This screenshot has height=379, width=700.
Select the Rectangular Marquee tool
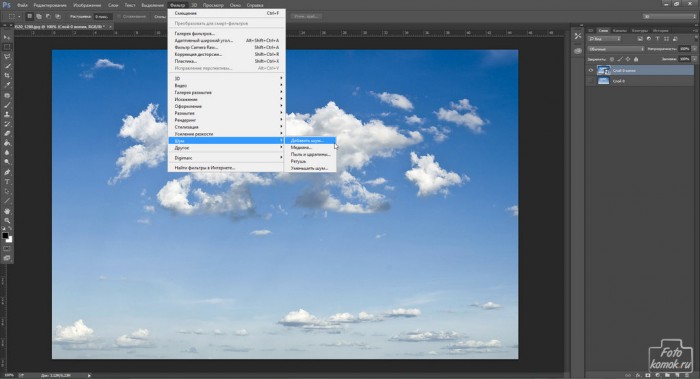7,47
